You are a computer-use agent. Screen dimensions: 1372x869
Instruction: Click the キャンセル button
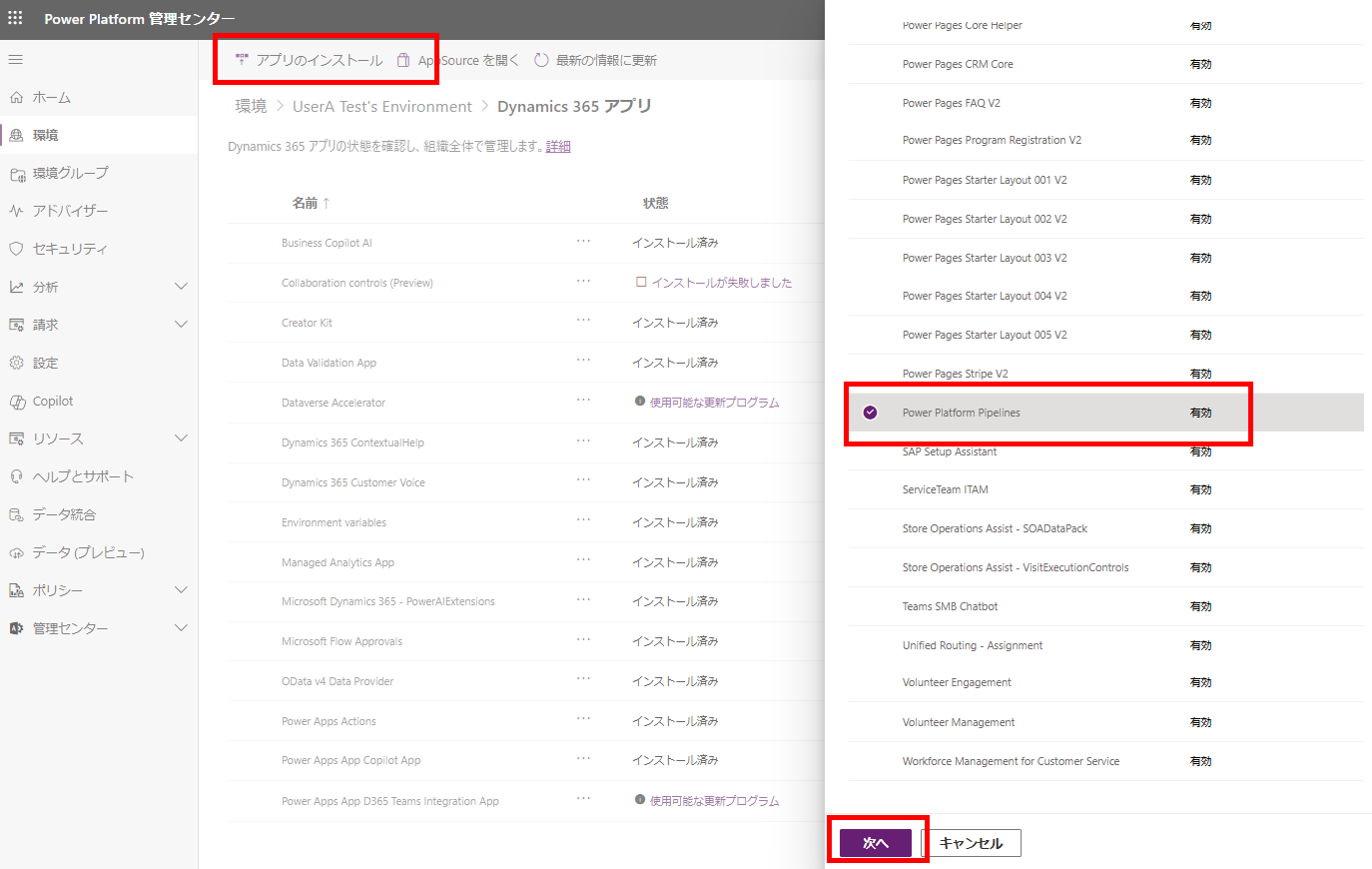(971, 843)
